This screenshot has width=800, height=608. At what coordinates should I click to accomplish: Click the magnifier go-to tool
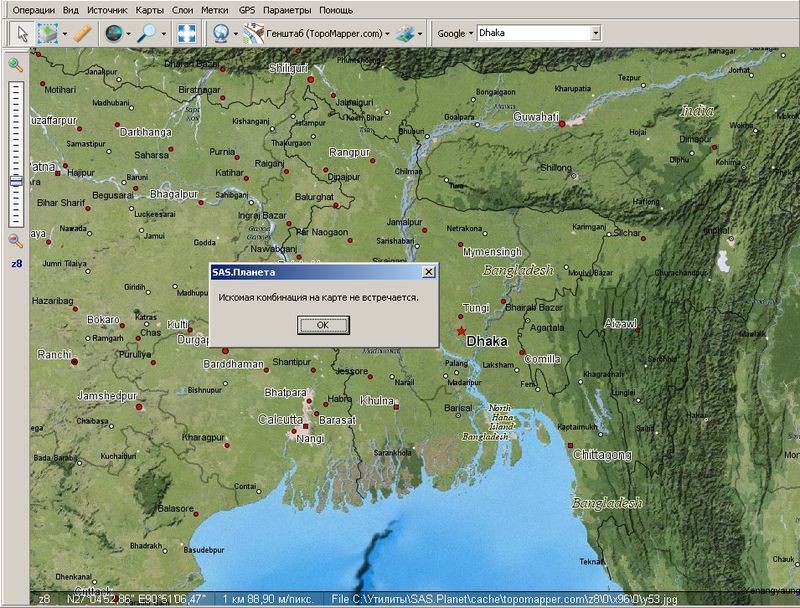[147, 33]
